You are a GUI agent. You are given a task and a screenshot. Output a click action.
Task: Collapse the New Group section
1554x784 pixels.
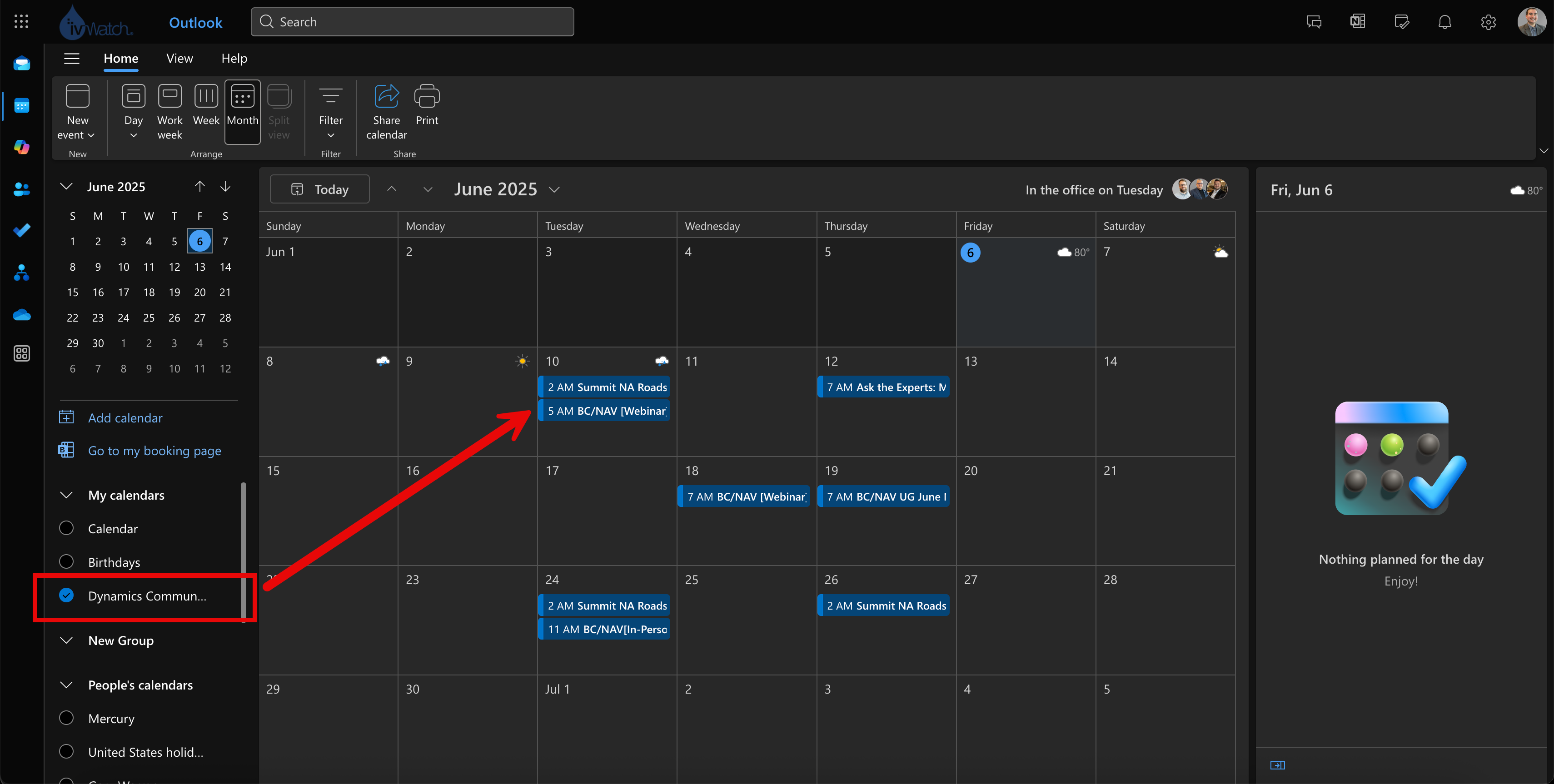pyautogui.click(x=66, y=640)
